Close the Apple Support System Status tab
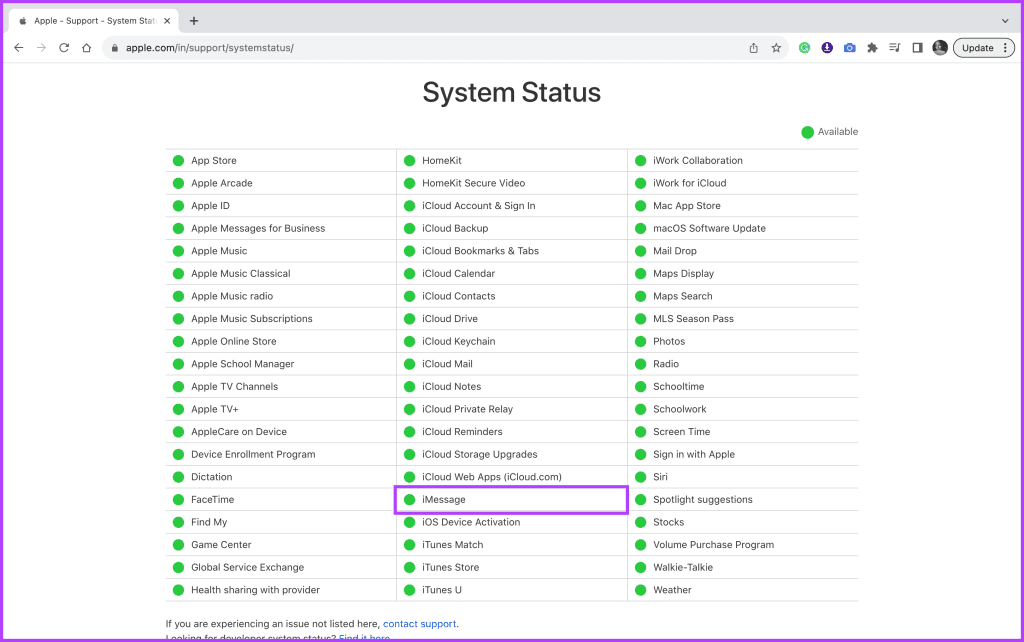This screenshot has width=1024, height=642. pyautogui.click(x=167, y=21)
